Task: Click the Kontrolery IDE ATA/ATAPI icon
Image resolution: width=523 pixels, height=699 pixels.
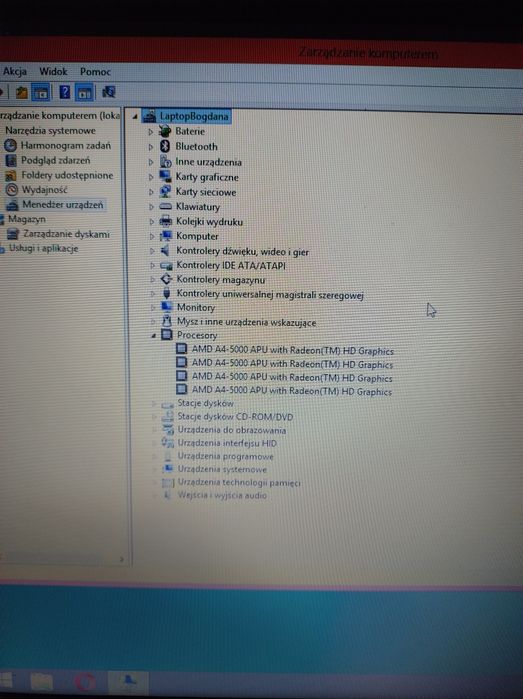Action: click(166, 265)
